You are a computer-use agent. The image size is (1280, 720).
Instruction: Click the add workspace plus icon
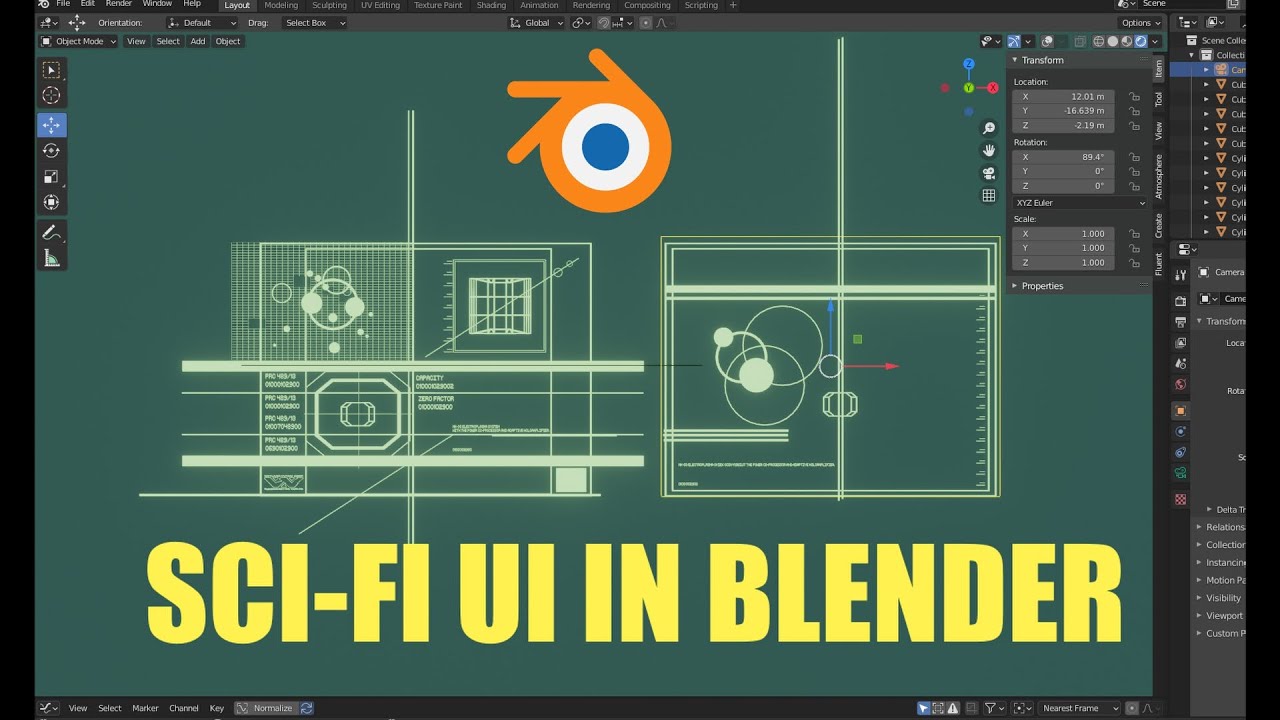pos(733,5)
